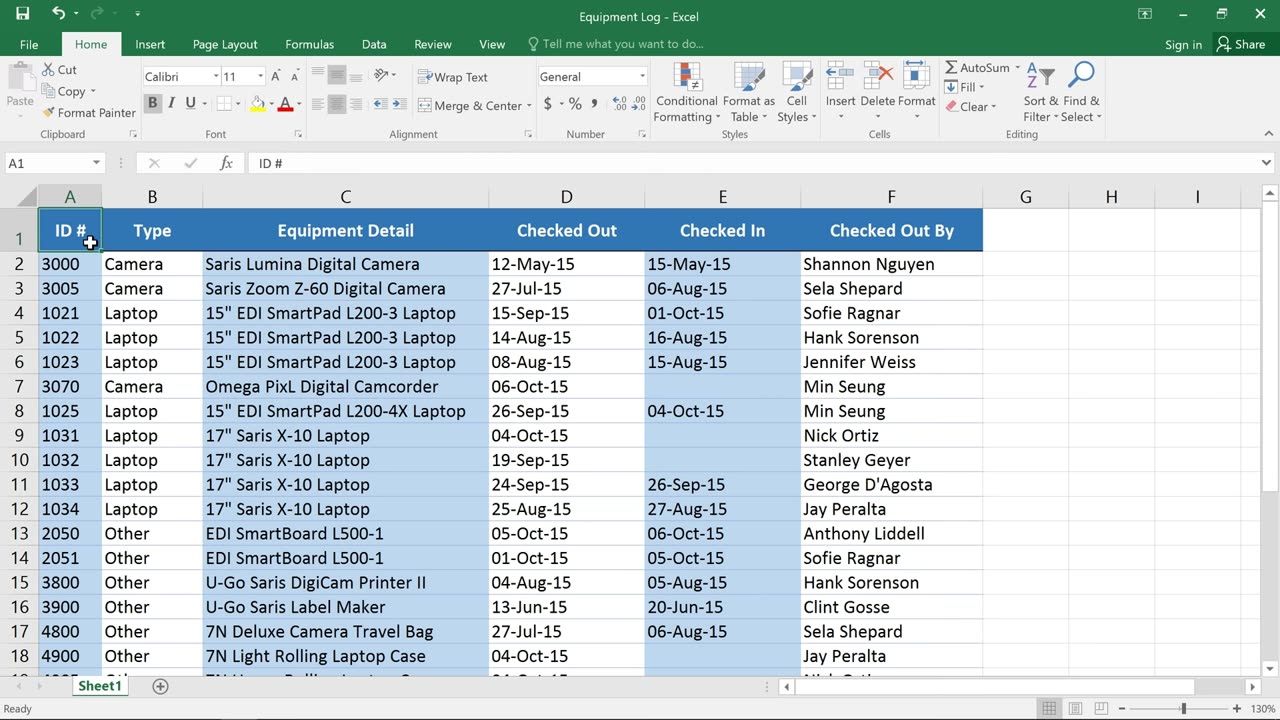Toggle Center horizontal alignment
This screenshot has height=720, width=1280.
[x=337, y=104]
